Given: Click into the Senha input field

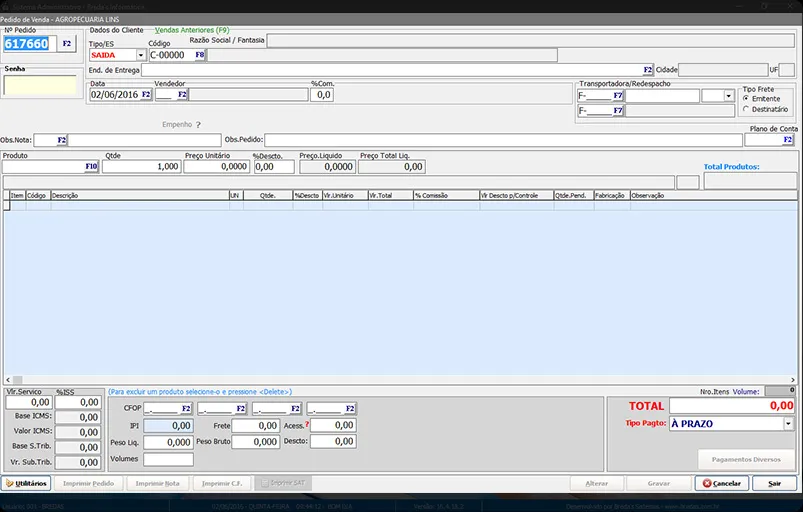Looking at the screenshot, I should pyautogui.click(x=40, y=85).
